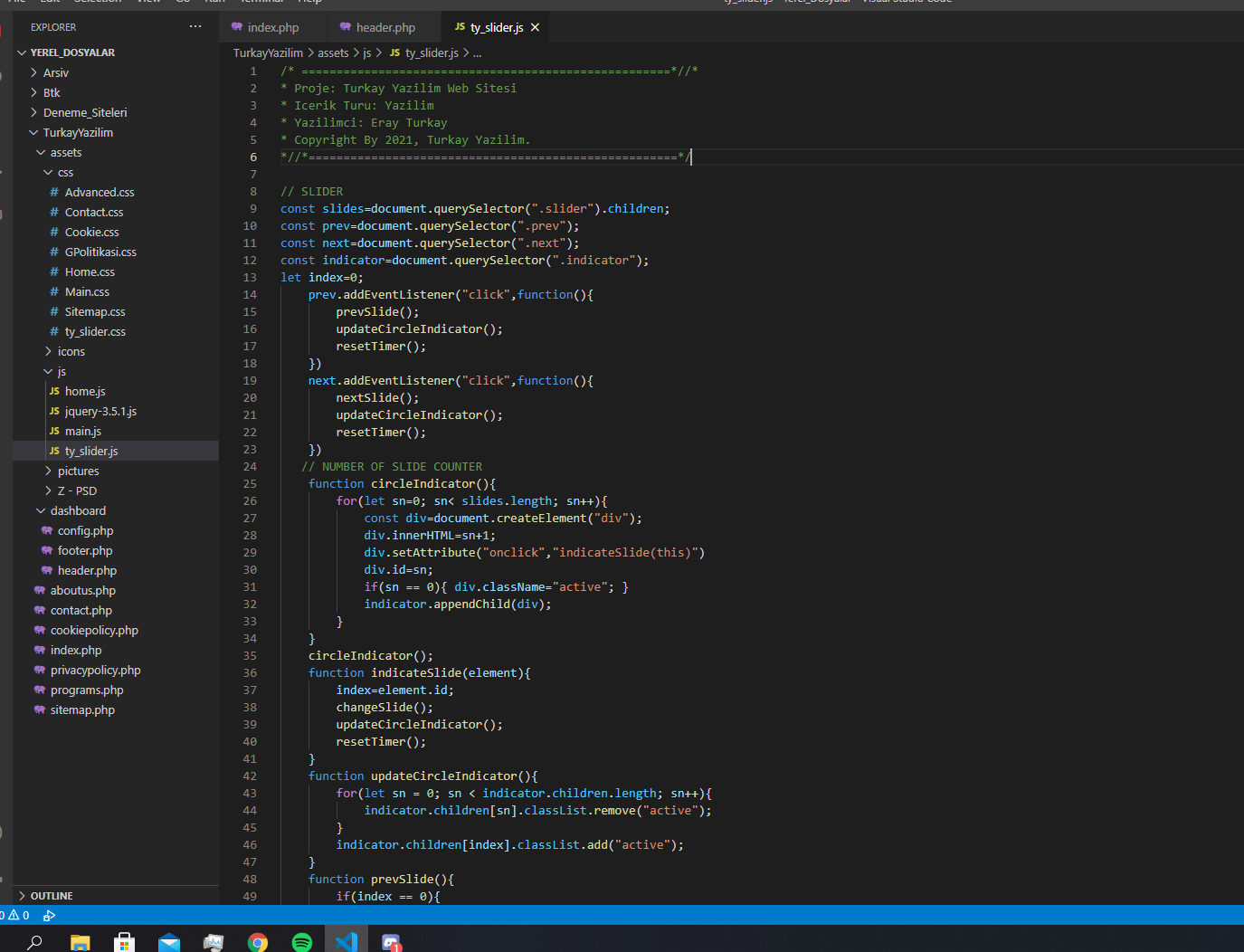Screen dimensions: 1244x952
Task: Open Discord from the taskbar
Action: 391,942
